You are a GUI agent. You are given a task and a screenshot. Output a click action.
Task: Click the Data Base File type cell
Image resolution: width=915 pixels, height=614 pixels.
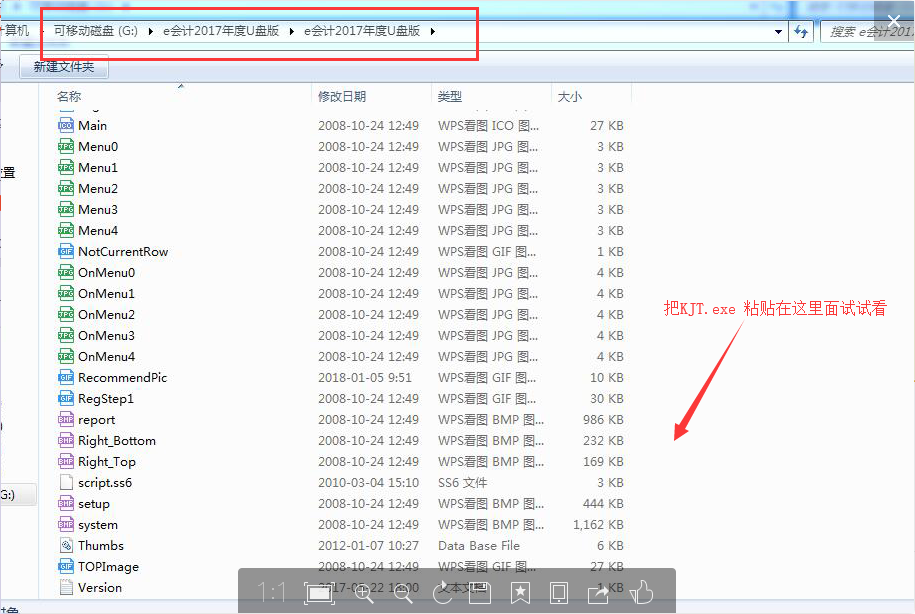[x=479, y=546]
